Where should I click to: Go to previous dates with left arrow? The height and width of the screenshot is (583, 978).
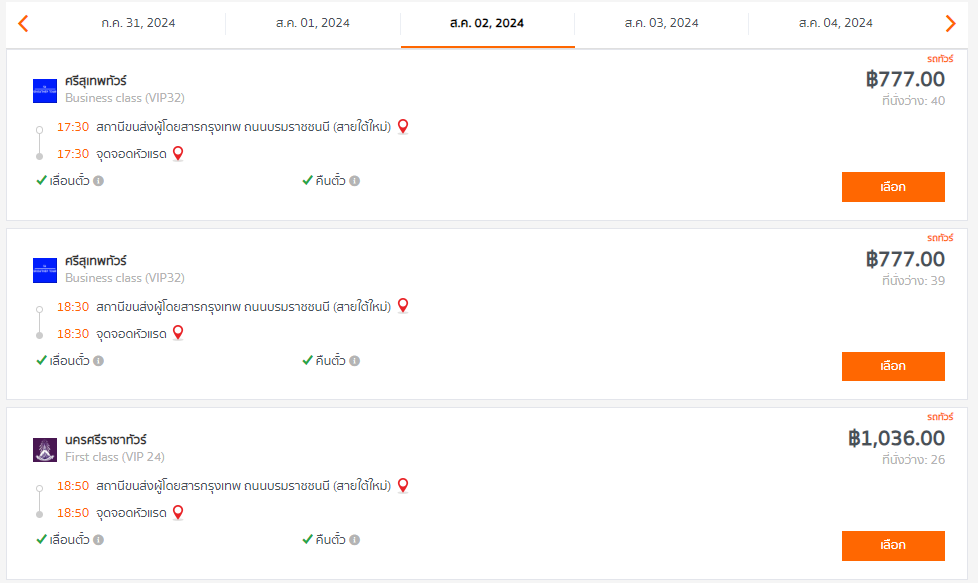pos(23,24)
